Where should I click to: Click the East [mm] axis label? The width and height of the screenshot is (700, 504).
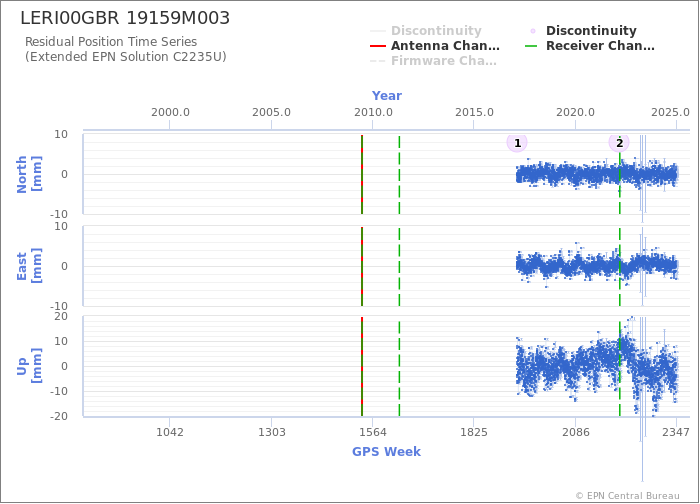[x=29, y=266]
